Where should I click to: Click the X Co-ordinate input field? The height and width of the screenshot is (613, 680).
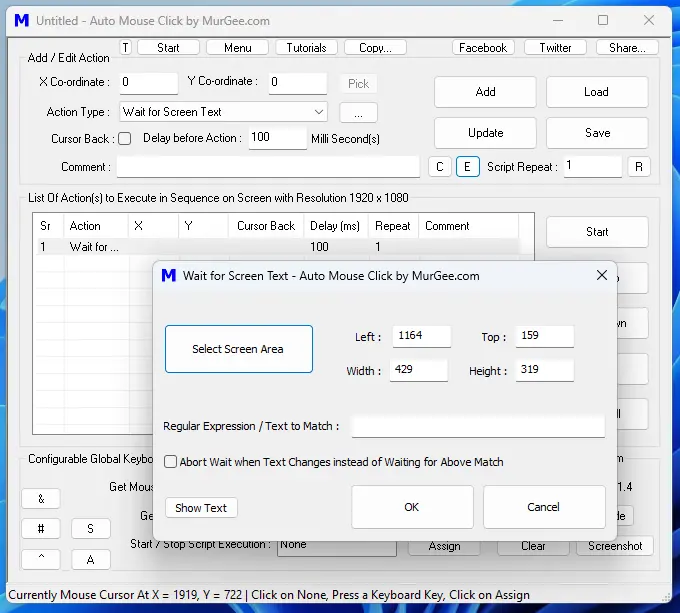pyautogui.click(x=148, y=83)
